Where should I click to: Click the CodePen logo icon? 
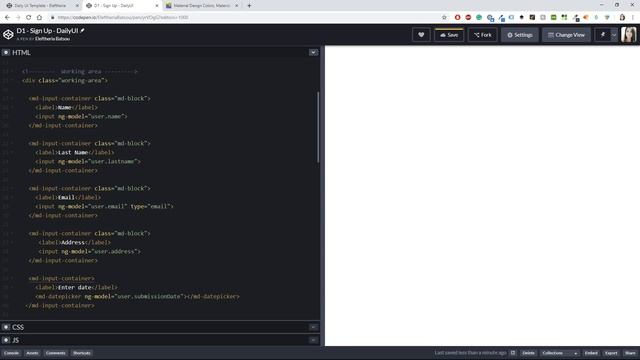click(8, 34)
